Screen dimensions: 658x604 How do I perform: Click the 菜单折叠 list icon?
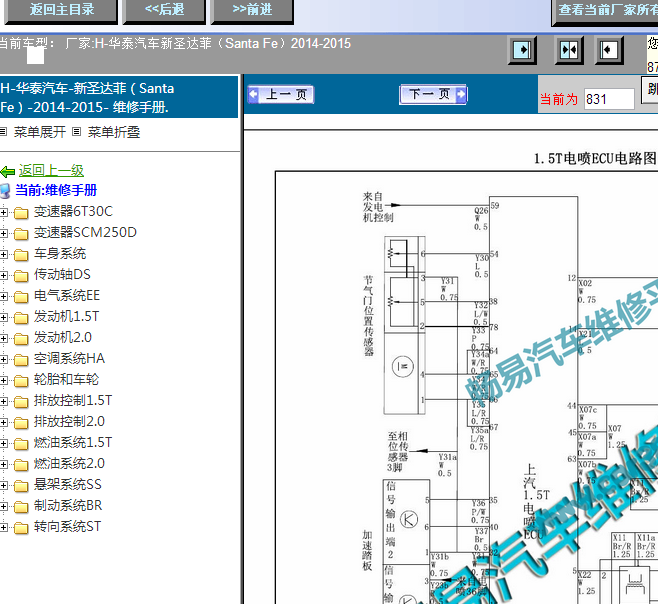(x=76, y=132)
